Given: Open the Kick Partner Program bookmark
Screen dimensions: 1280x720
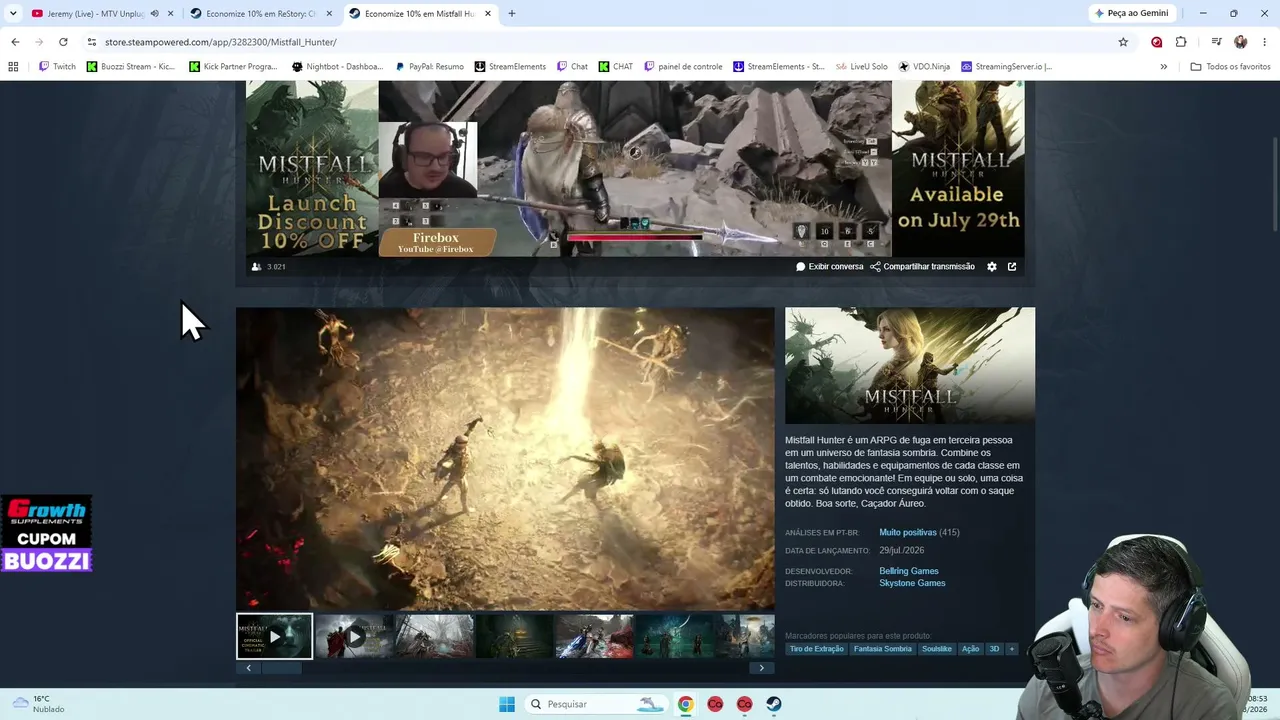Looking at the screenshot, I should (x=233, y=67).
